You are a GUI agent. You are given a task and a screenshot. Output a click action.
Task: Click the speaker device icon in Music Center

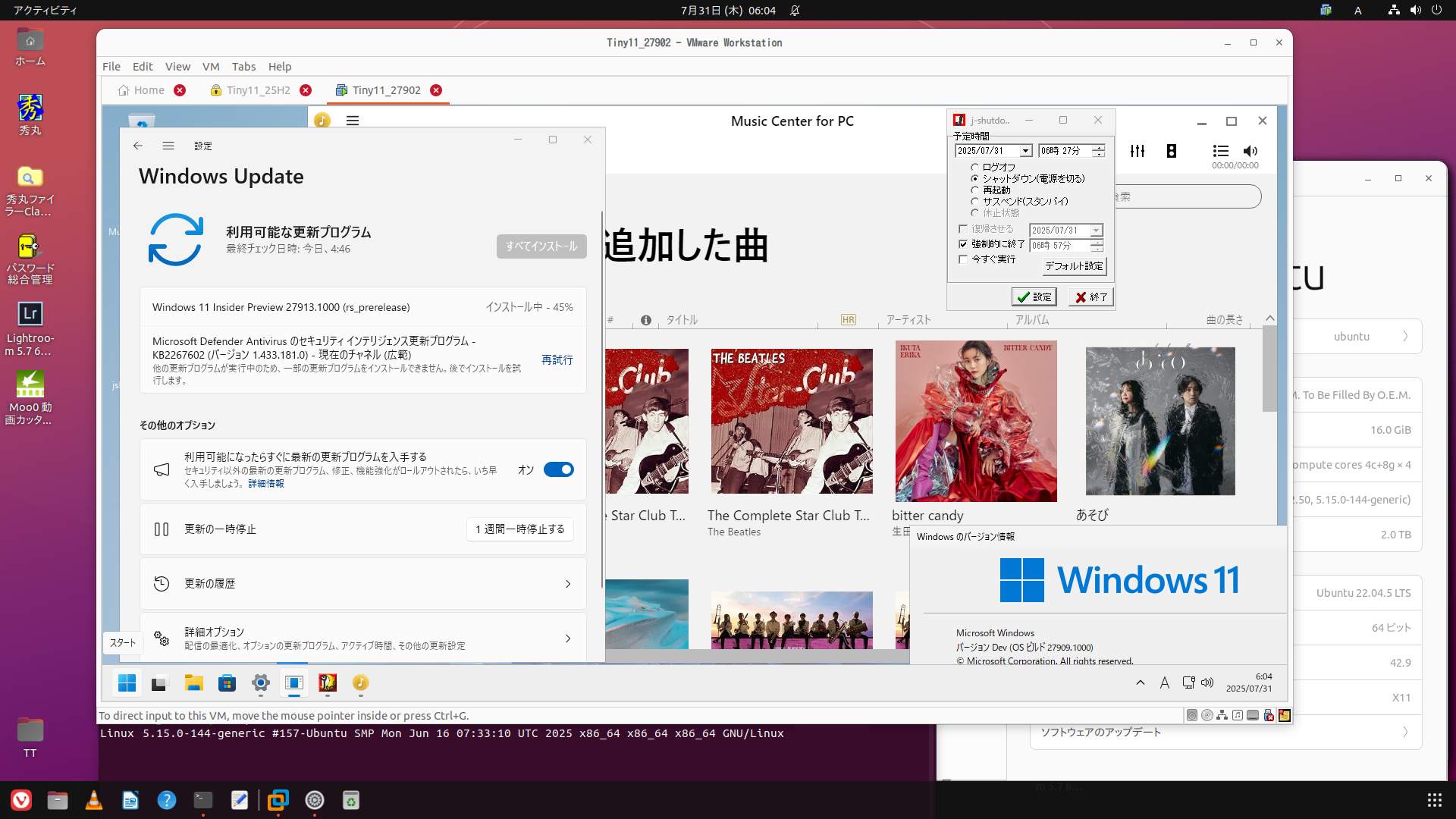click(1172, 151)
